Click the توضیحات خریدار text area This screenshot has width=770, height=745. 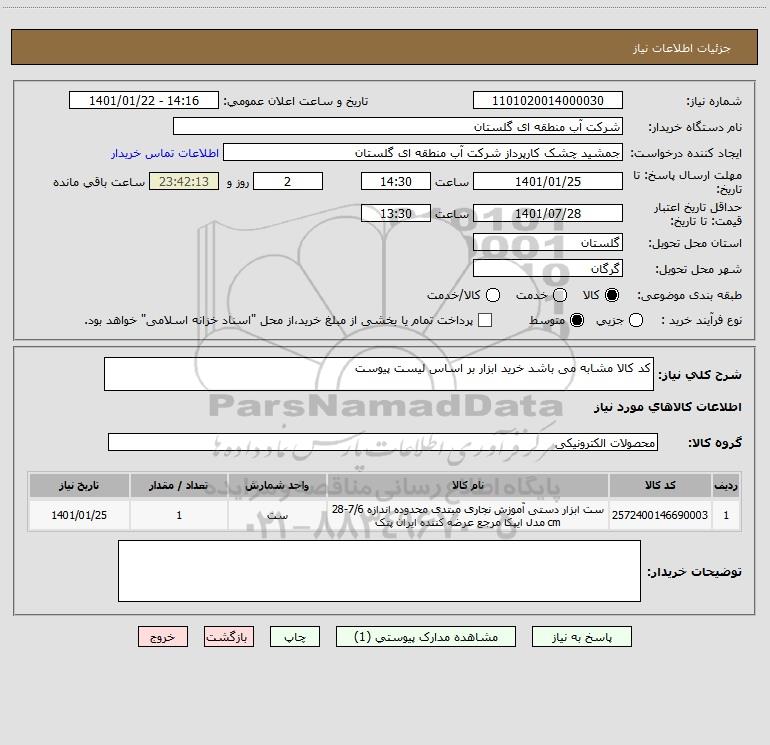(379, 571)
